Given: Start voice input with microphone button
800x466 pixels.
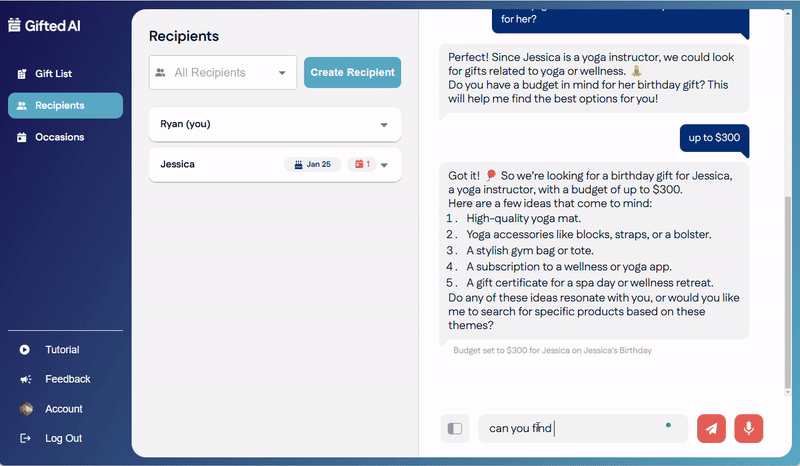Looking at the screenshot, I should pyautogui.click(x=748, y=428).
